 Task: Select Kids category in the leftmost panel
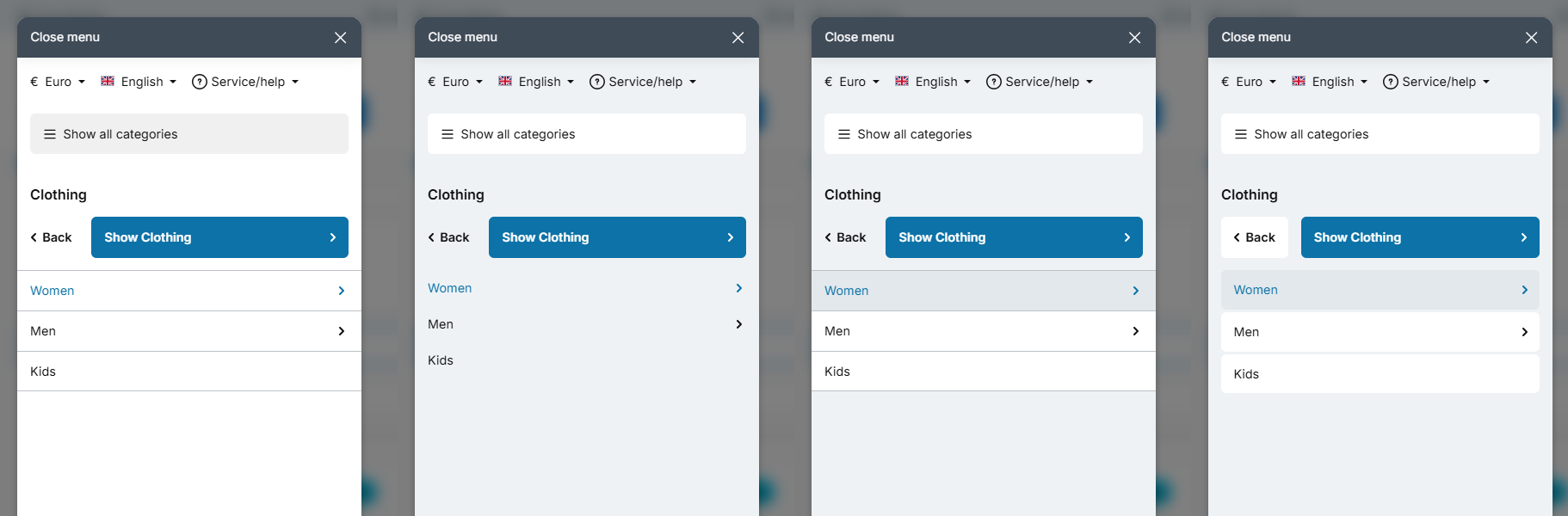coord(189,372)
